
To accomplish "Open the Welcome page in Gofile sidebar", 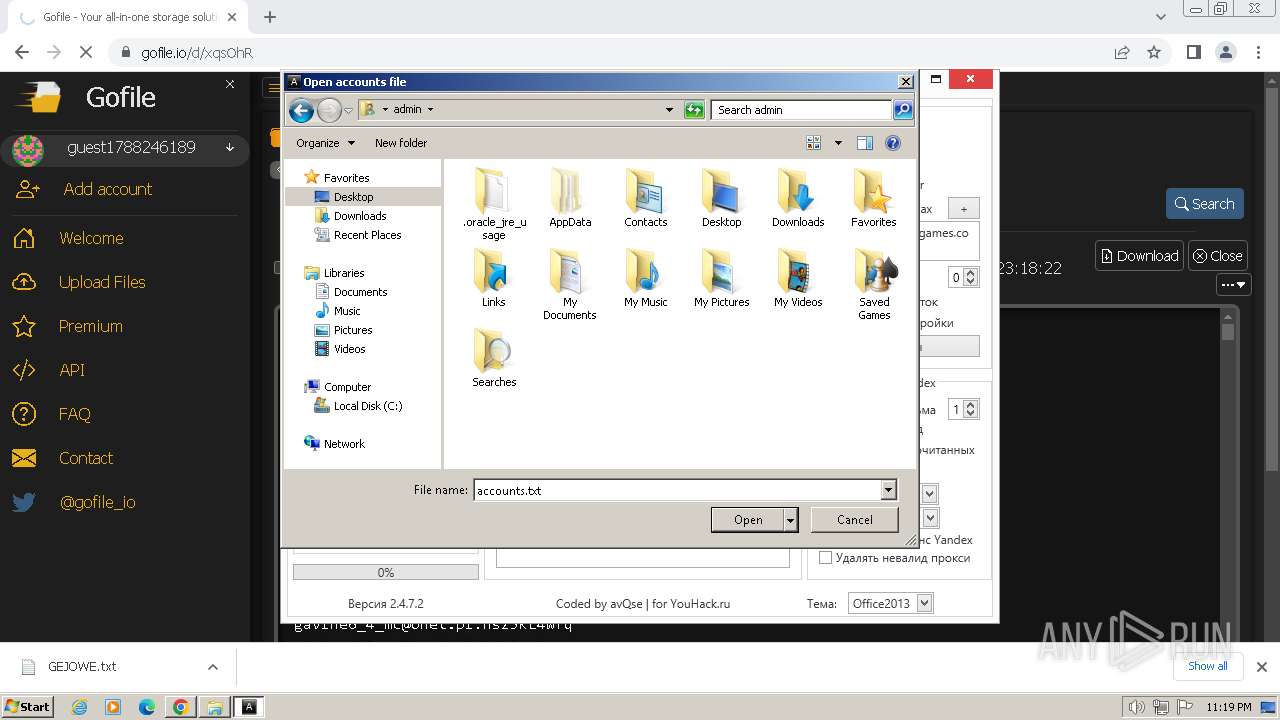I will (91, 238).
